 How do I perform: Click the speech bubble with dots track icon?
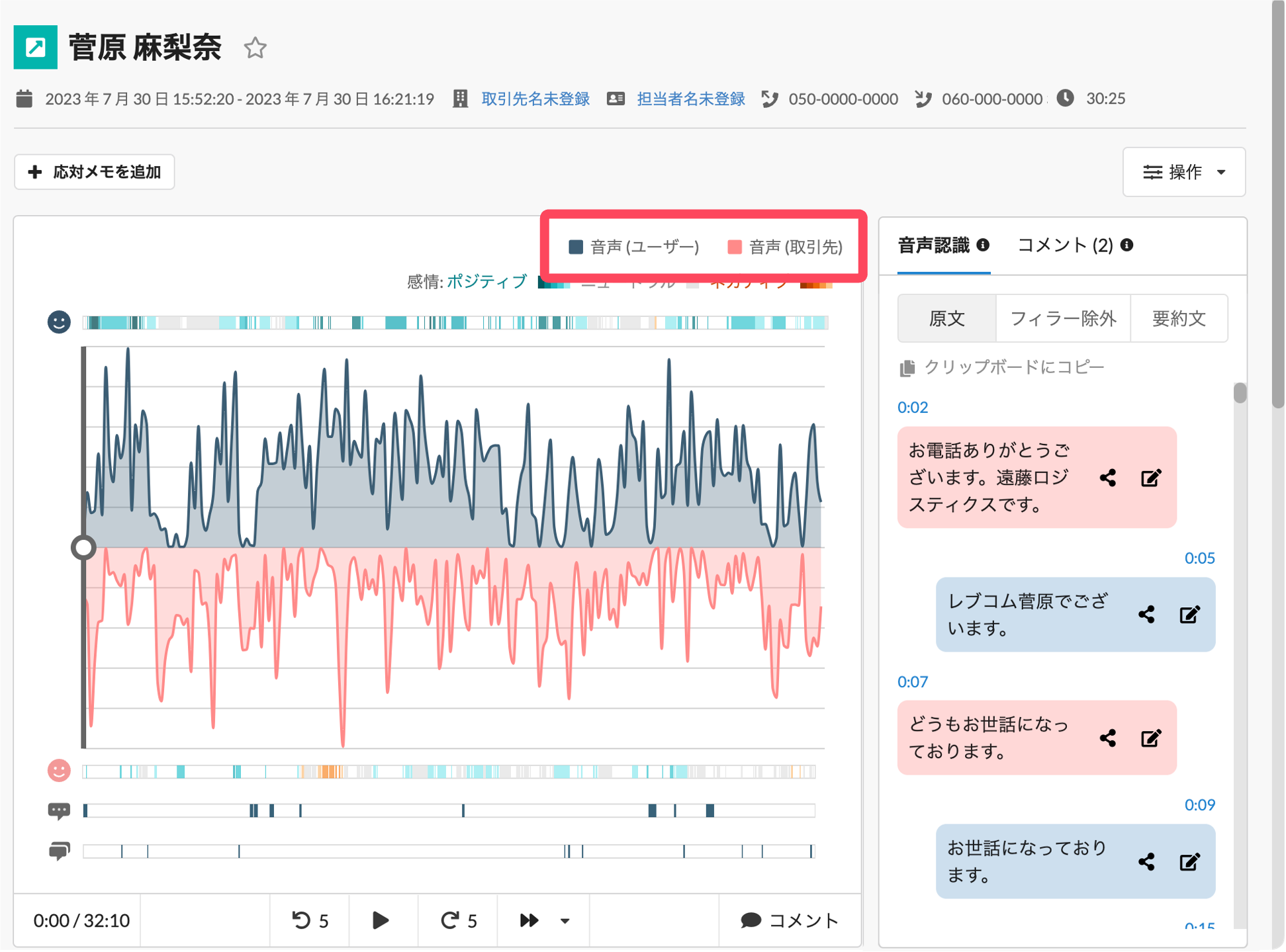click(59, 810)
